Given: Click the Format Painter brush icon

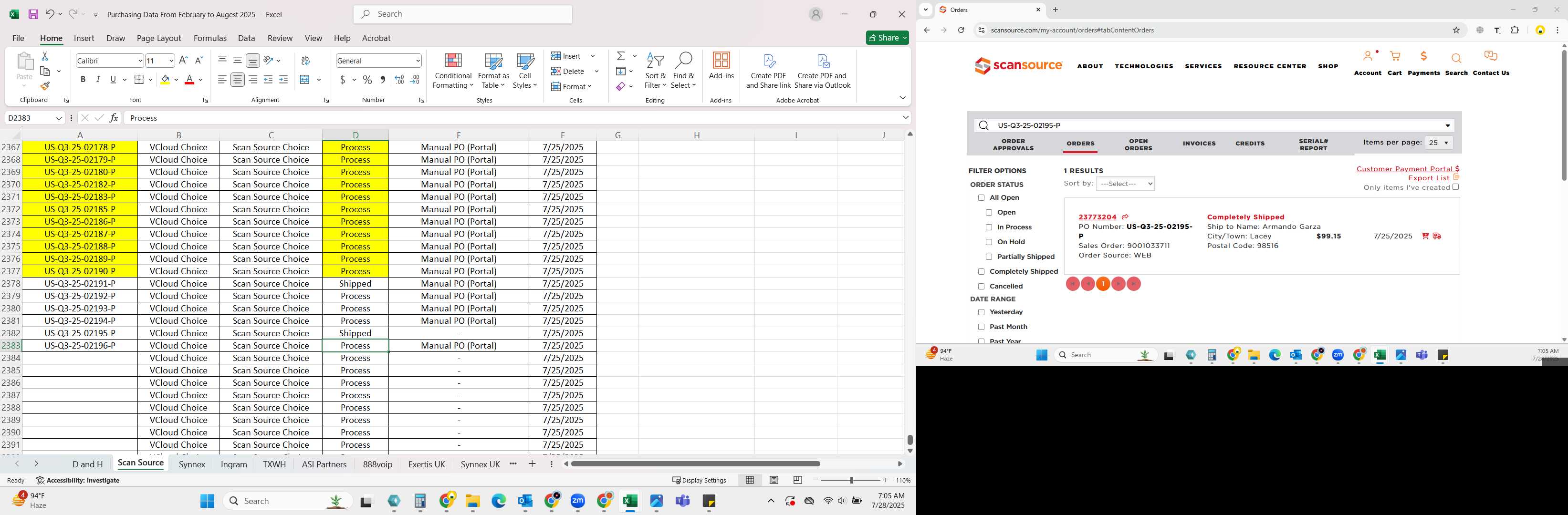Looking at the screenshot, I should pos(44,86).
